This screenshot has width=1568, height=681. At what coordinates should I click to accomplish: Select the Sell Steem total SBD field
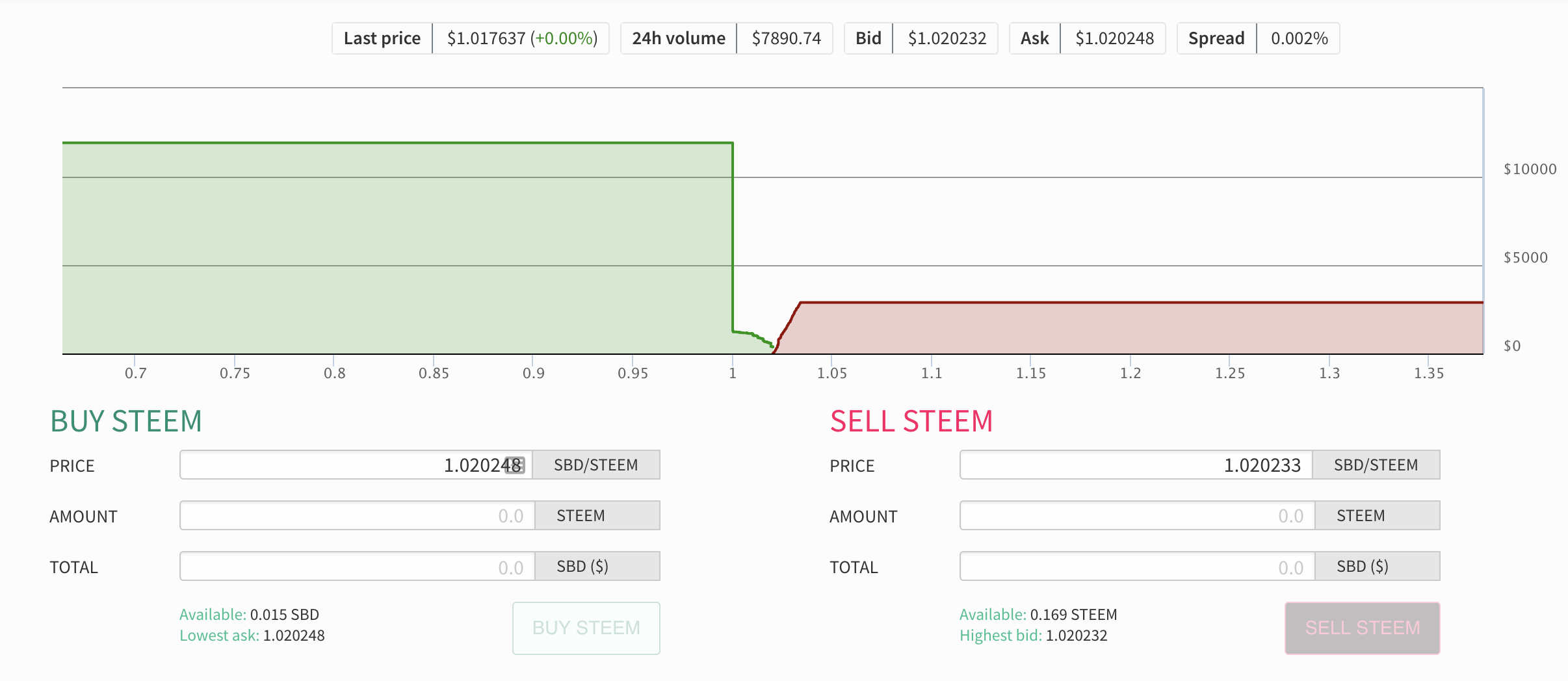point(1137,567)
